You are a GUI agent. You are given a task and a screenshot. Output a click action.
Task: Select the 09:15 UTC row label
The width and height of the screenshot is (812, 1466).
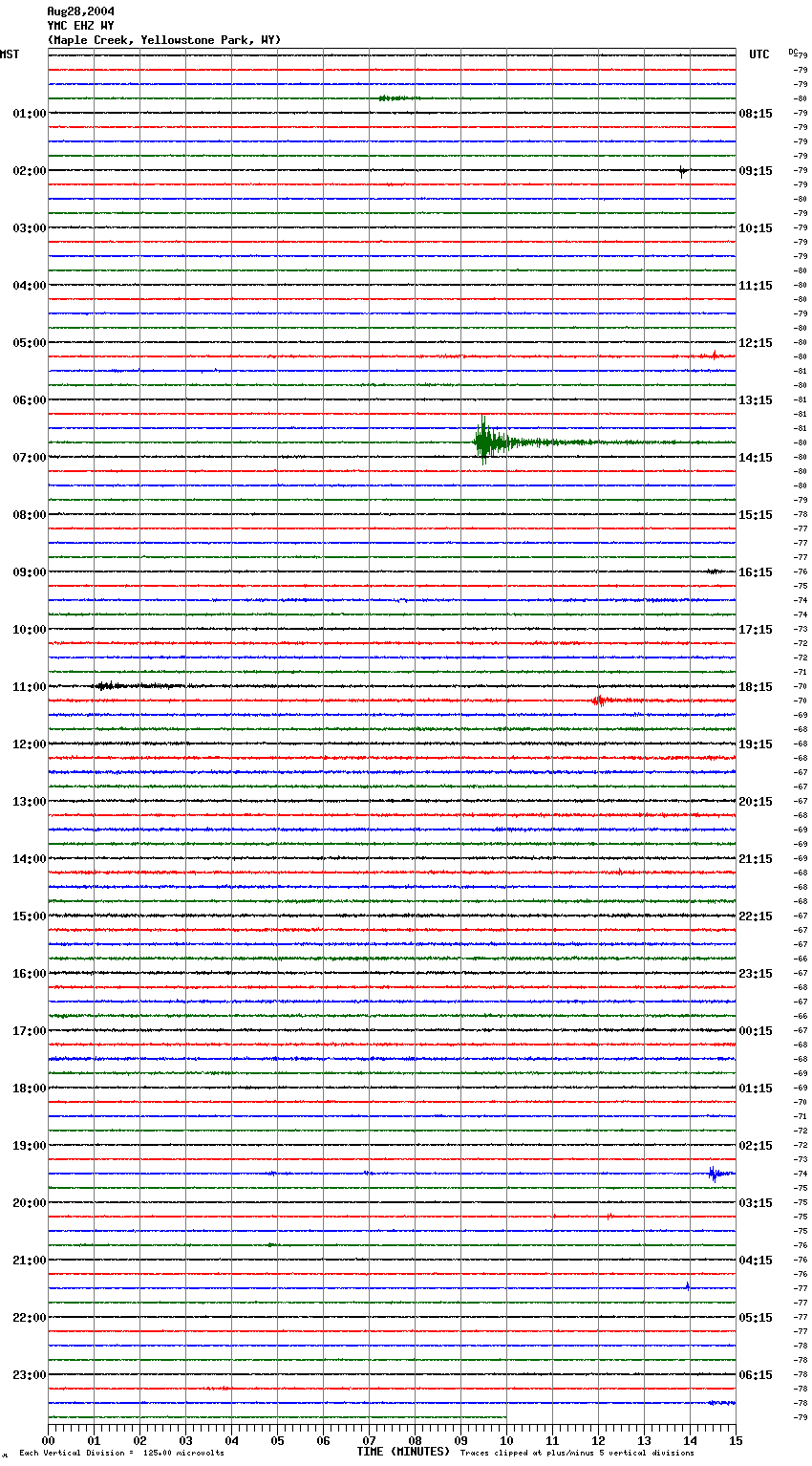click(756, 171)
